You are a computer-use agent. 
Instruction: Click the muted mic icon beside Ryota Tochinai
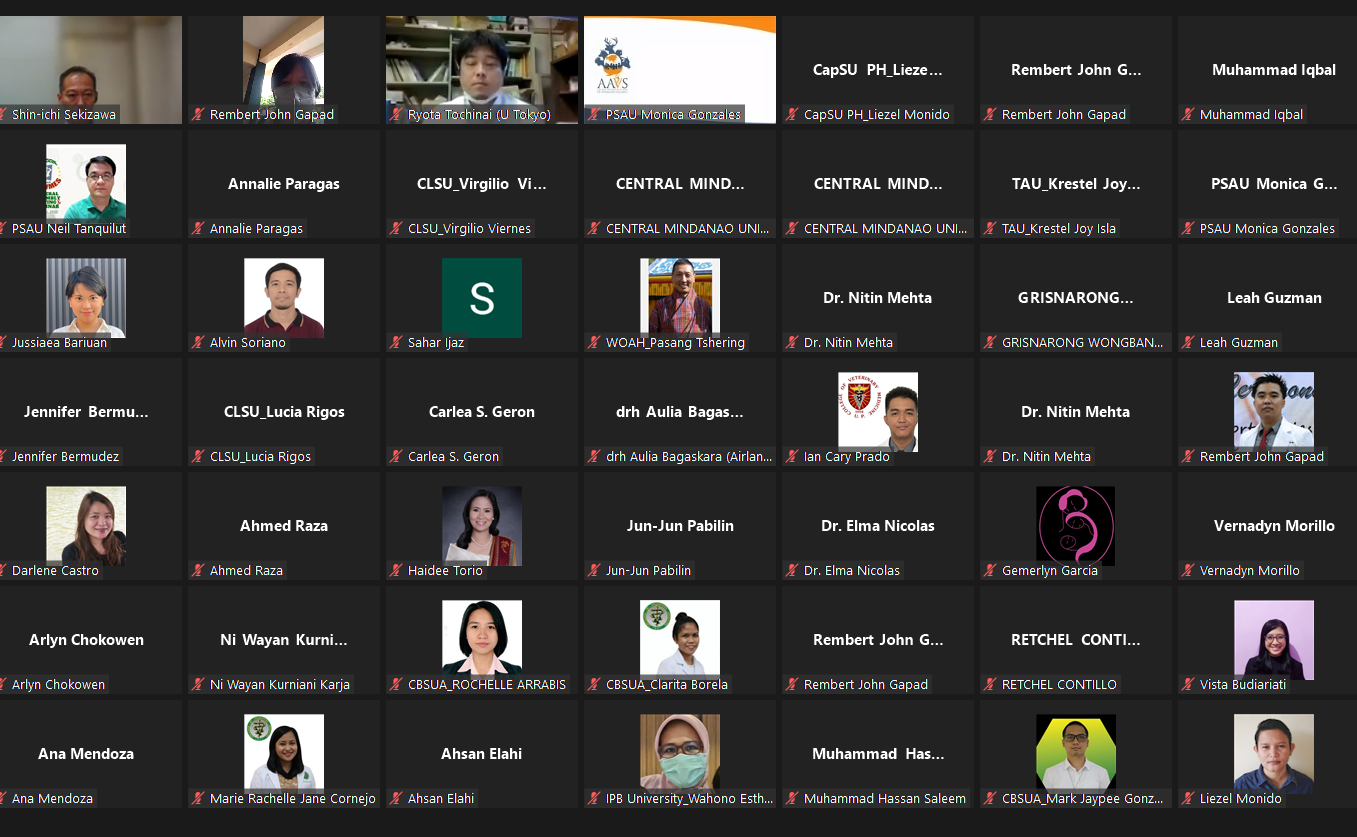coord(397,115)
